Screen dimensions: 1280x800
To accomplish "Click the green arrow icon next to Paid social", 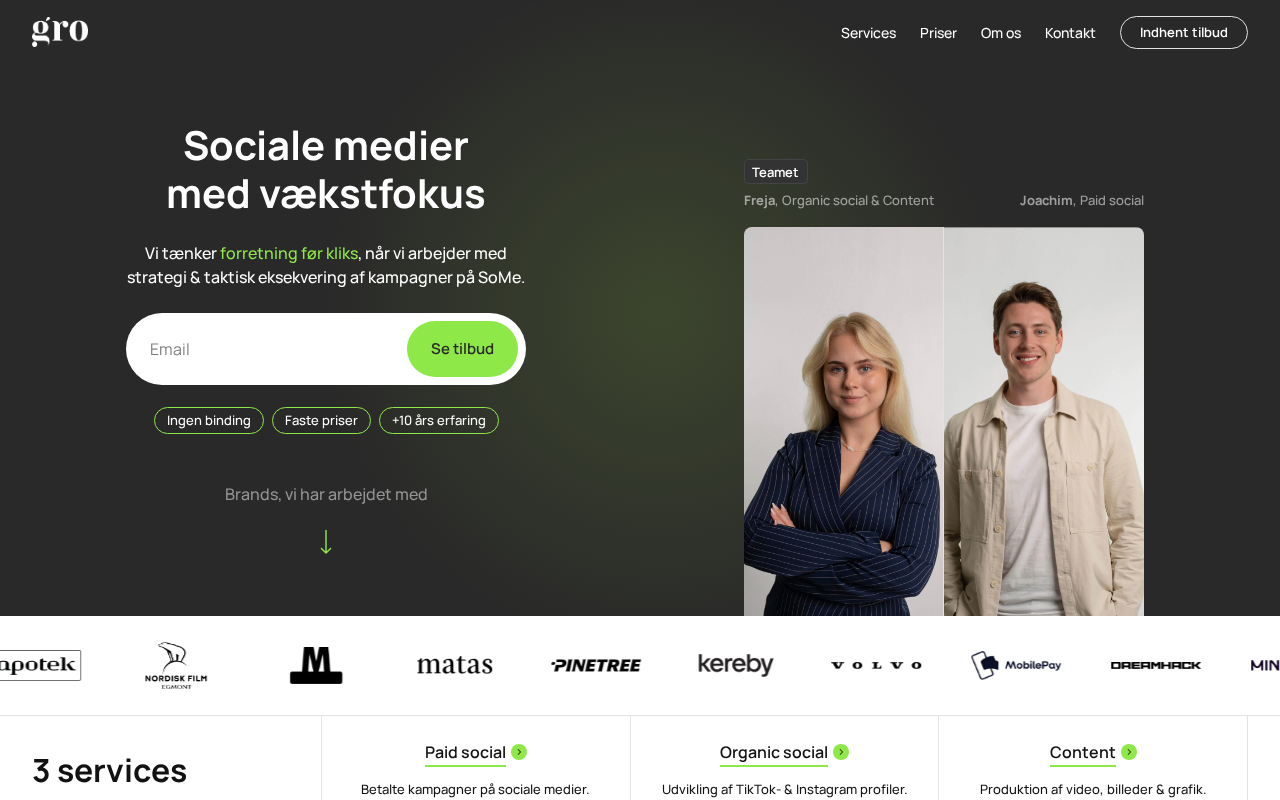I will click(519, 752).
